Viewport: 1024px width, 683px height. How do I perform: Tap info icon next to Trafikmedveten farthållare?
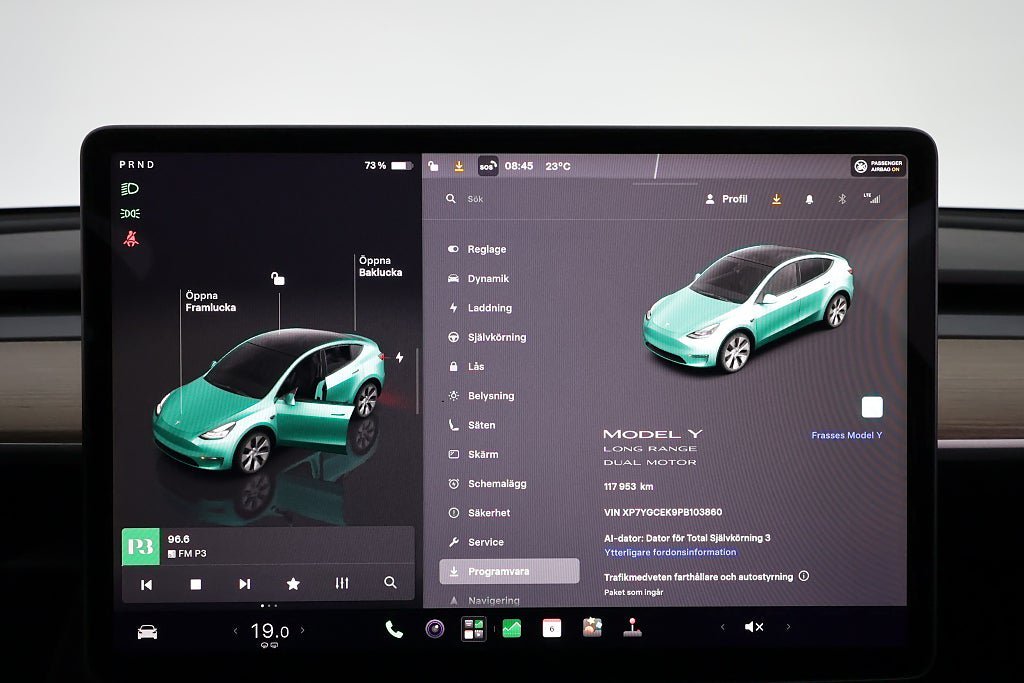(804, 576)
